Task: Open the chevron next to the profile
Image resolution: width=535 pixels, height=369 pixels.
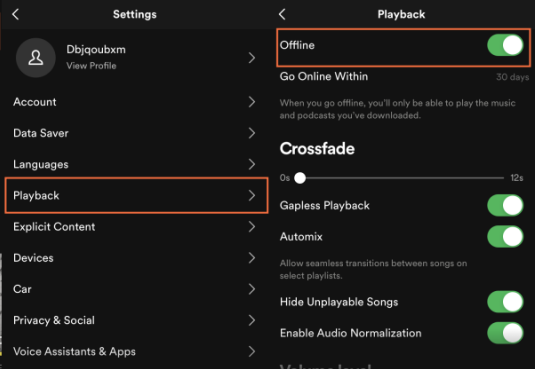Action: coord(252,58)
